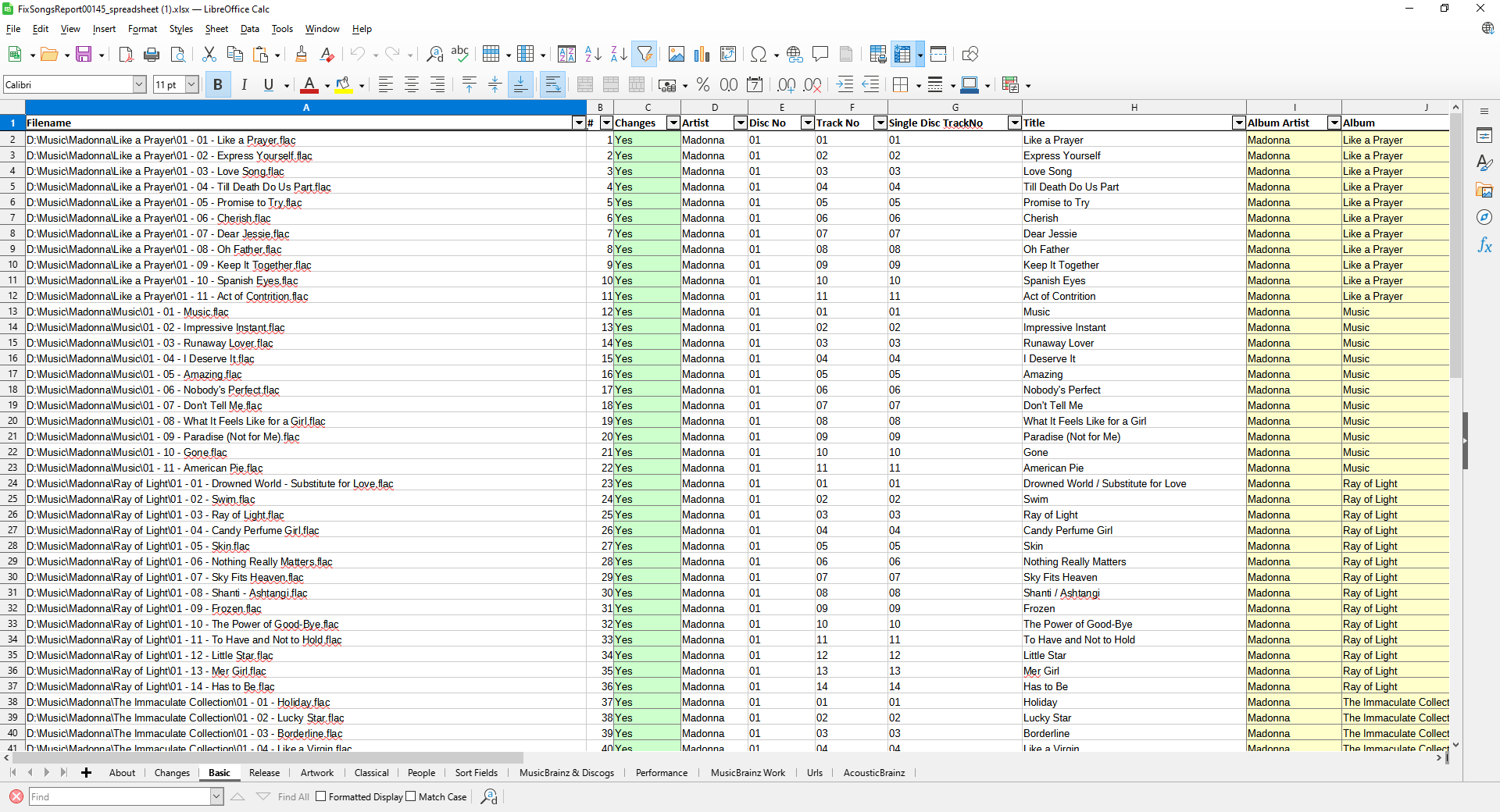
Task: Click inside the Find text field
Action: [x=119, y=796]
